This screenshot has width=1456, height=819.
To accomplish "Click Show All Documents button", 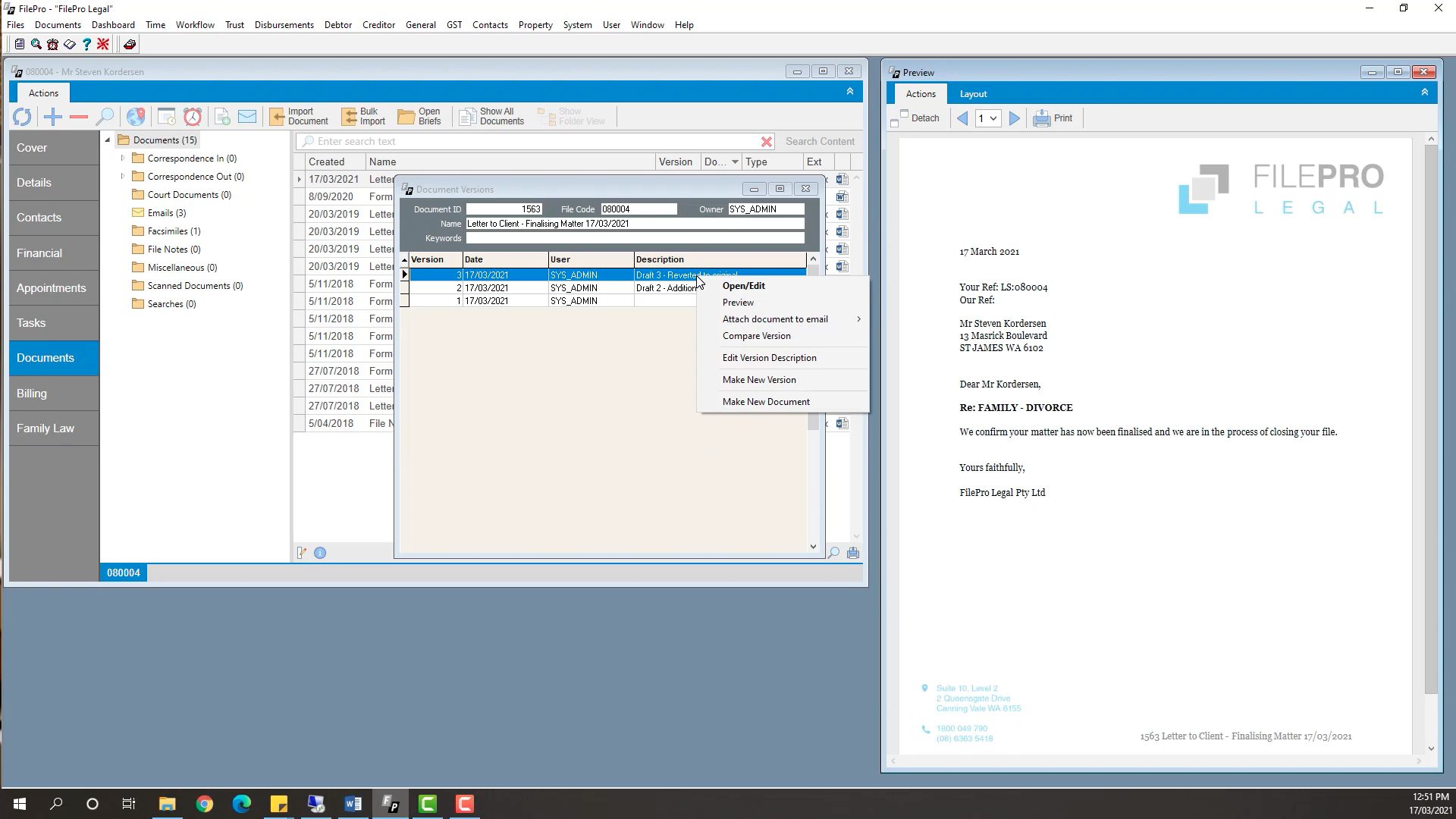I will coord(491,116).
